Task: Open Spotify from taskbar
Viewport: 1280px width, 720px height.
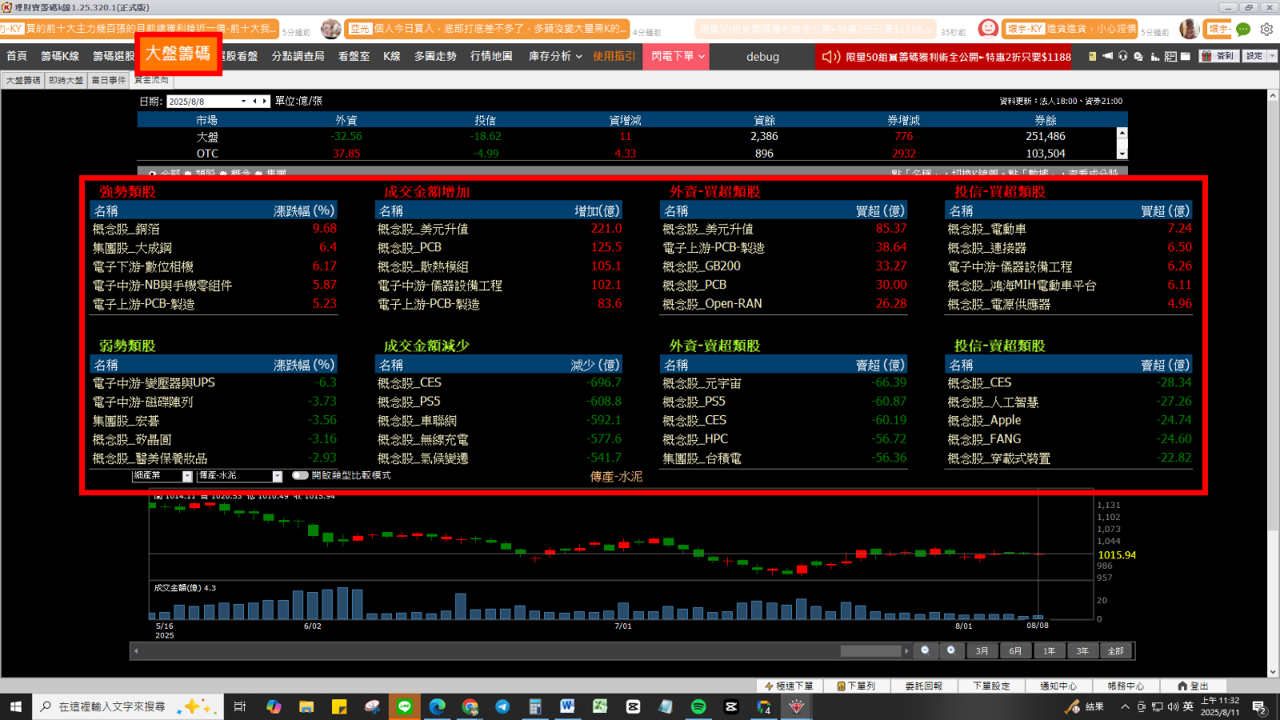Action: pos(698,706)
